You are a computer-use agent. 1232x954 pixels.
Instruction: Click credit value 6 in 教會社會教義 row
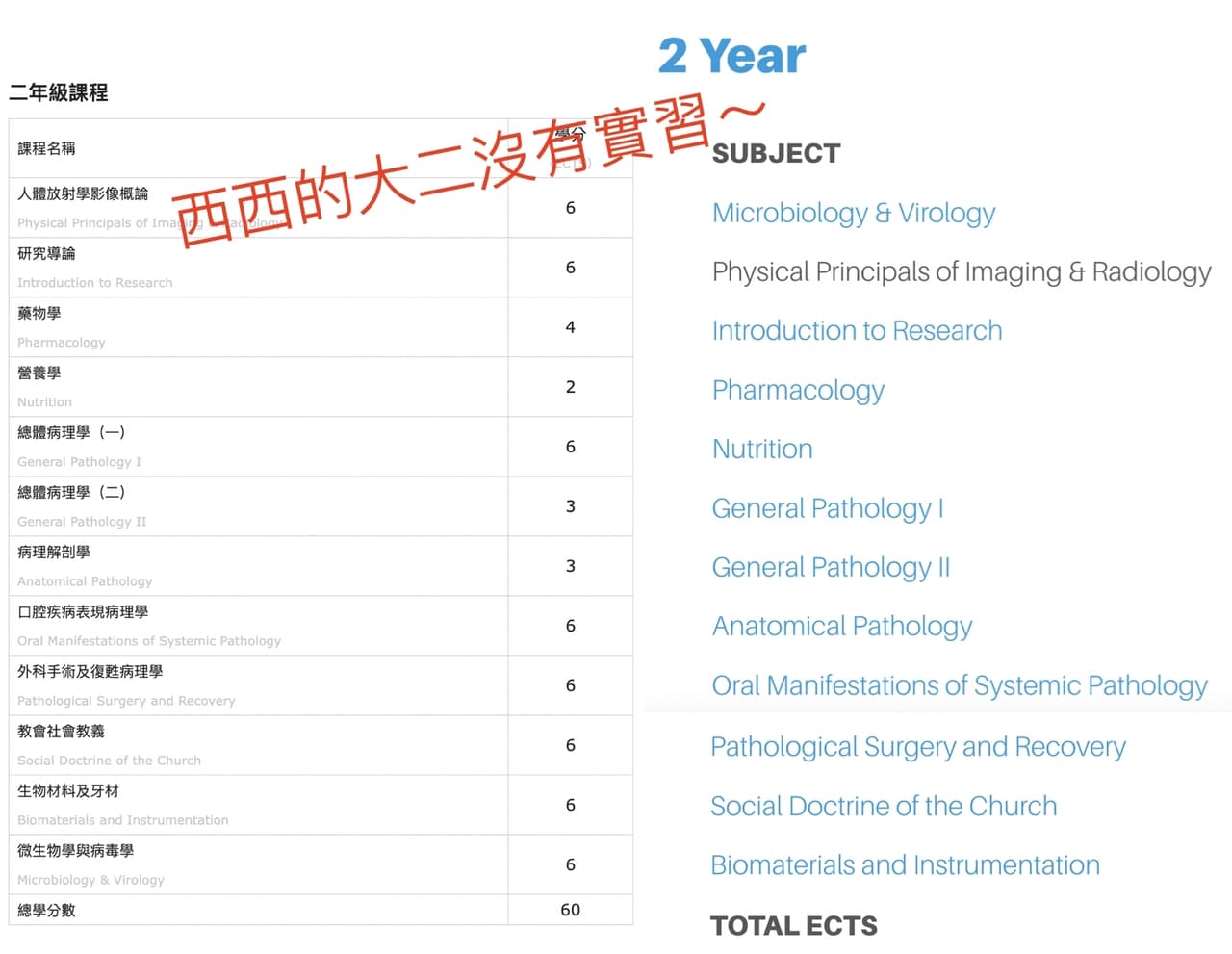tap(571, 745)
